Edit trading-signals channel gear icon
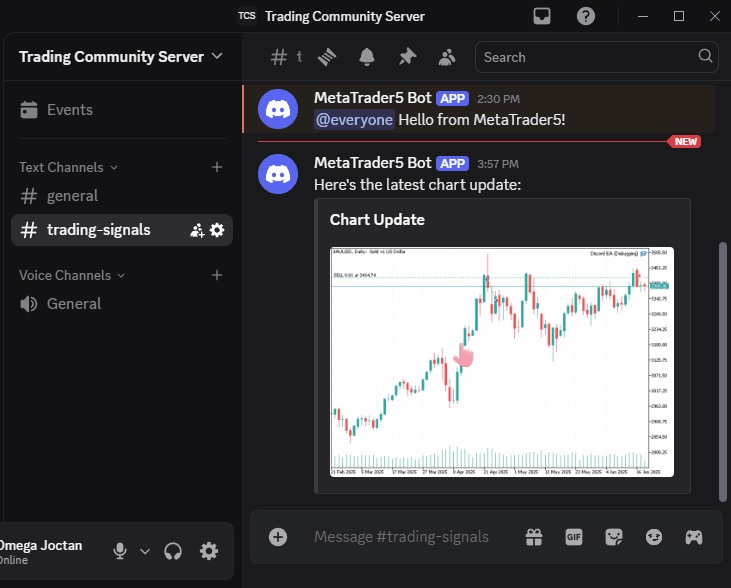The width and height of the screenshot is (731, 588). [x=217, y=230]
